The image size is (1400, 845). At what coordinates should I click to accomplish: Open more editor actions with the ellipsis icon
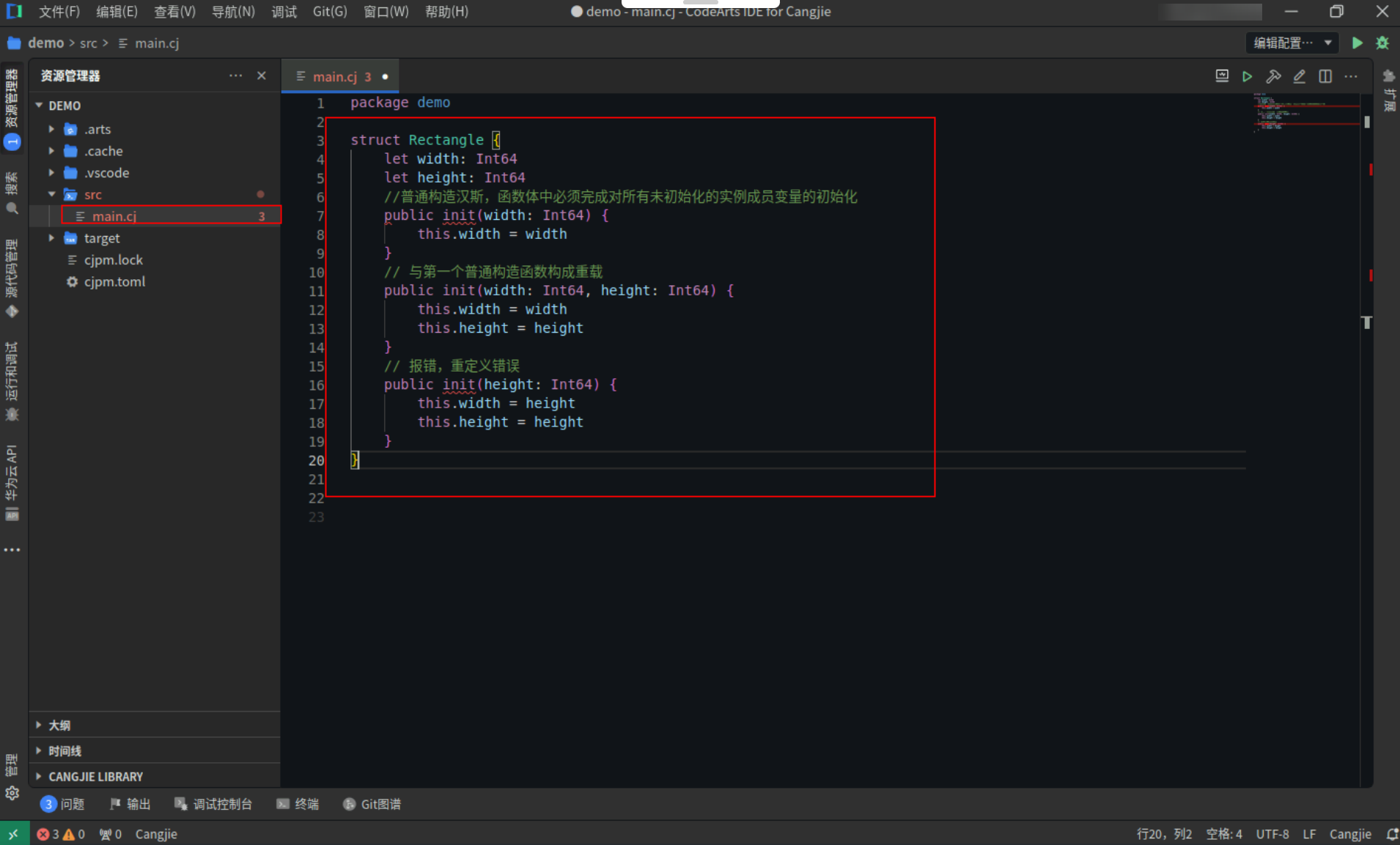pos(1352,76)
